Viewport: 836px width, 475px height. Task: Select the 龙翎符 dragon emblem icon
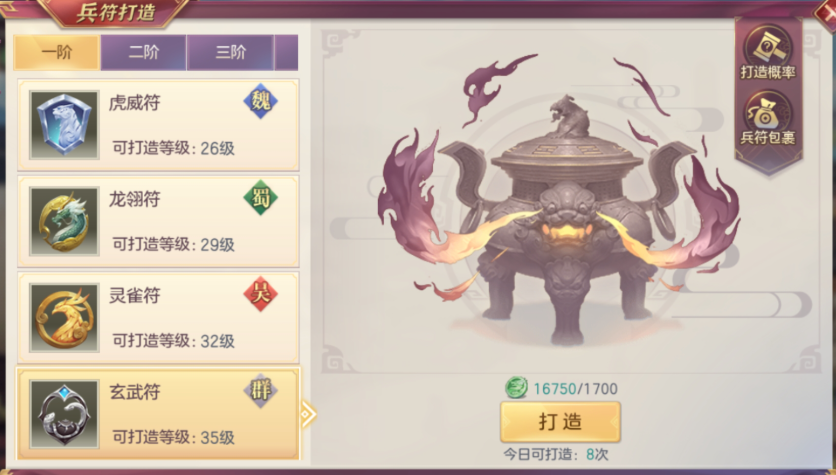(64, 221)
